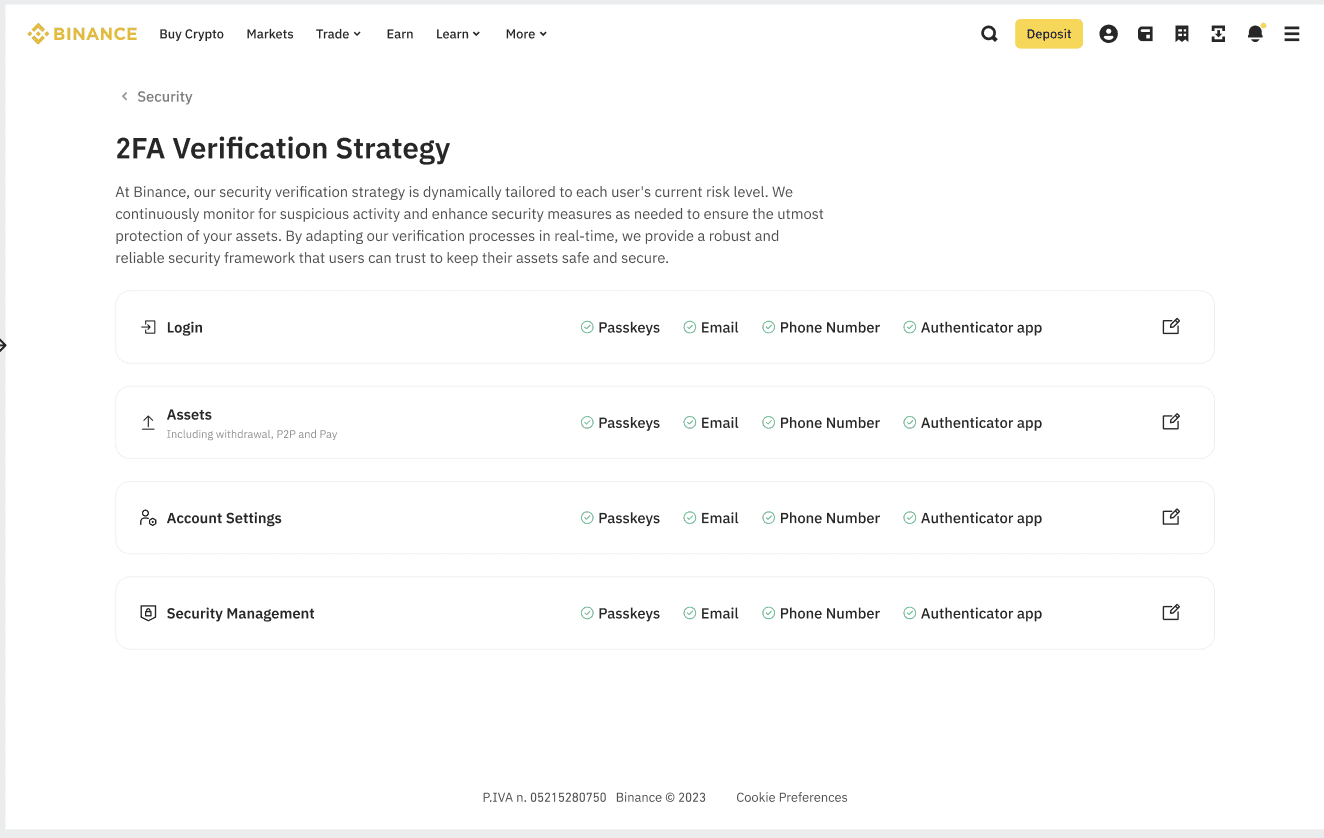Open the user profile icon
The height and width of the screenshot is (838, 1324).
(x=1108, y=34)
